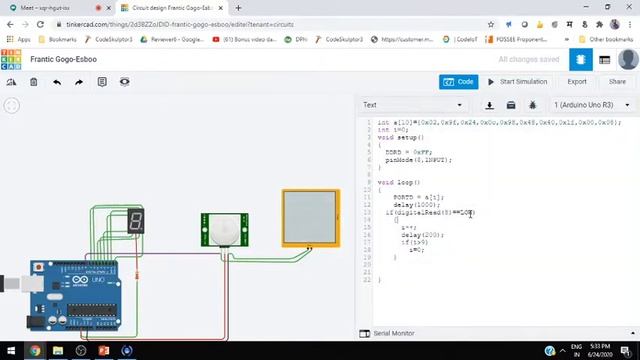This screenshot has width=640, height=360.
Task: Switch to circuit view icon
Action: (581, 60)
